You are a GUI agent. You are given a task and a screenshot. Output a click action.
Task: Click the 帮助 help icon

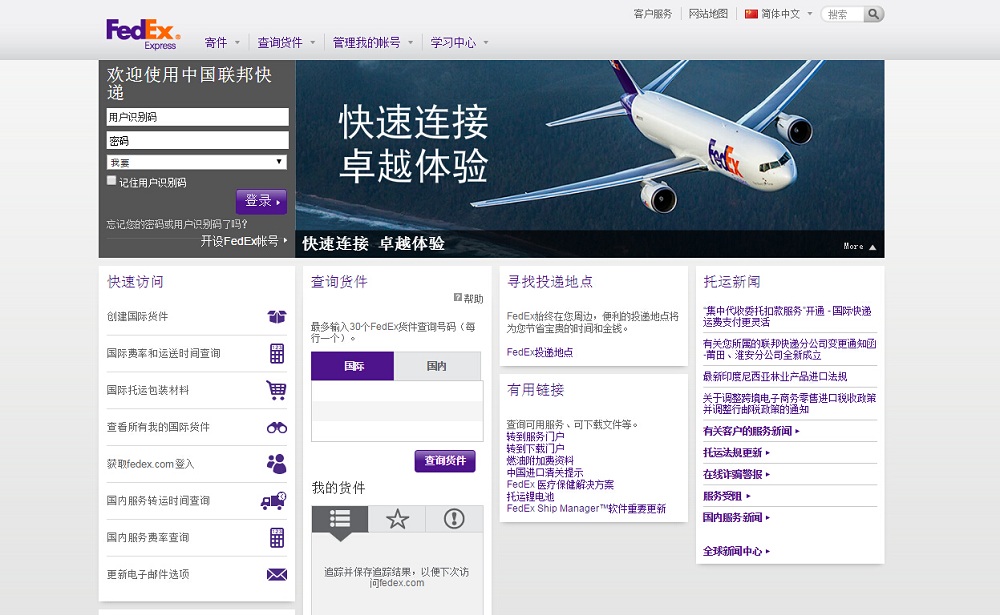(457, 298)
